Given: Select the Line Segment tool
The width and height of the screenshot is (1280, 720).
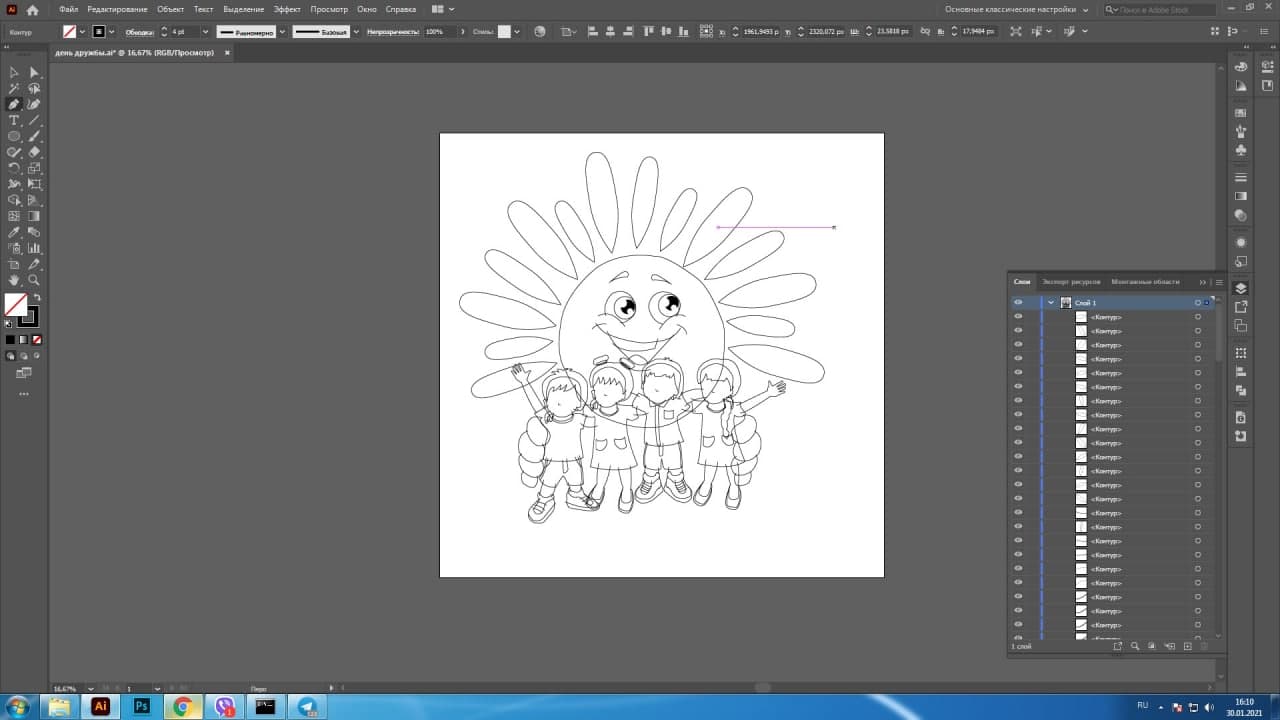Looking at the screenshot, I should tap(34, 120).
